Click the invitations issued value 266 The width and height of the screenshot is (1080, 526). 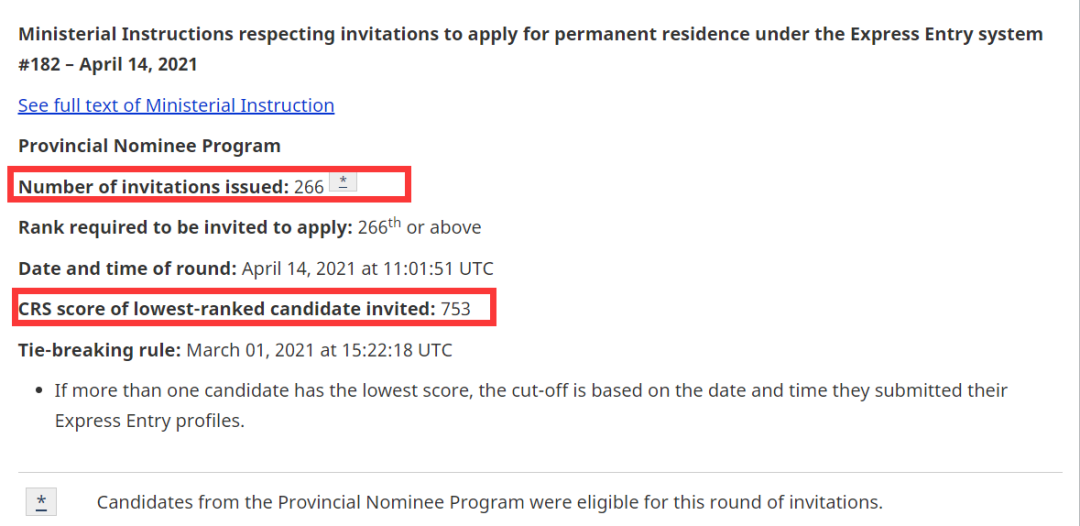[x=309, y=186]
